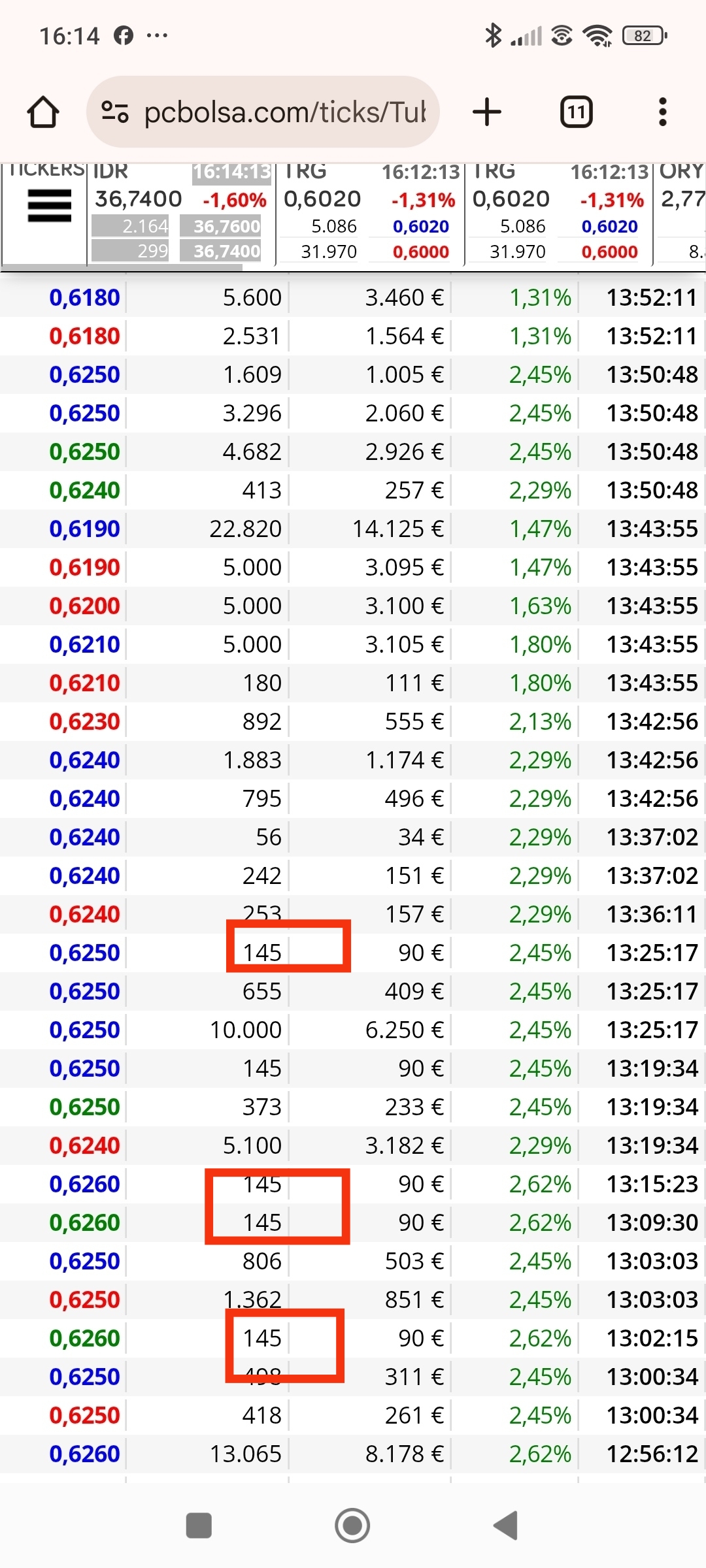The width and height of the screenshot is (706, 1568).
Task: Tap volume 10.000 cell
Action: (x=245, y=1030)
